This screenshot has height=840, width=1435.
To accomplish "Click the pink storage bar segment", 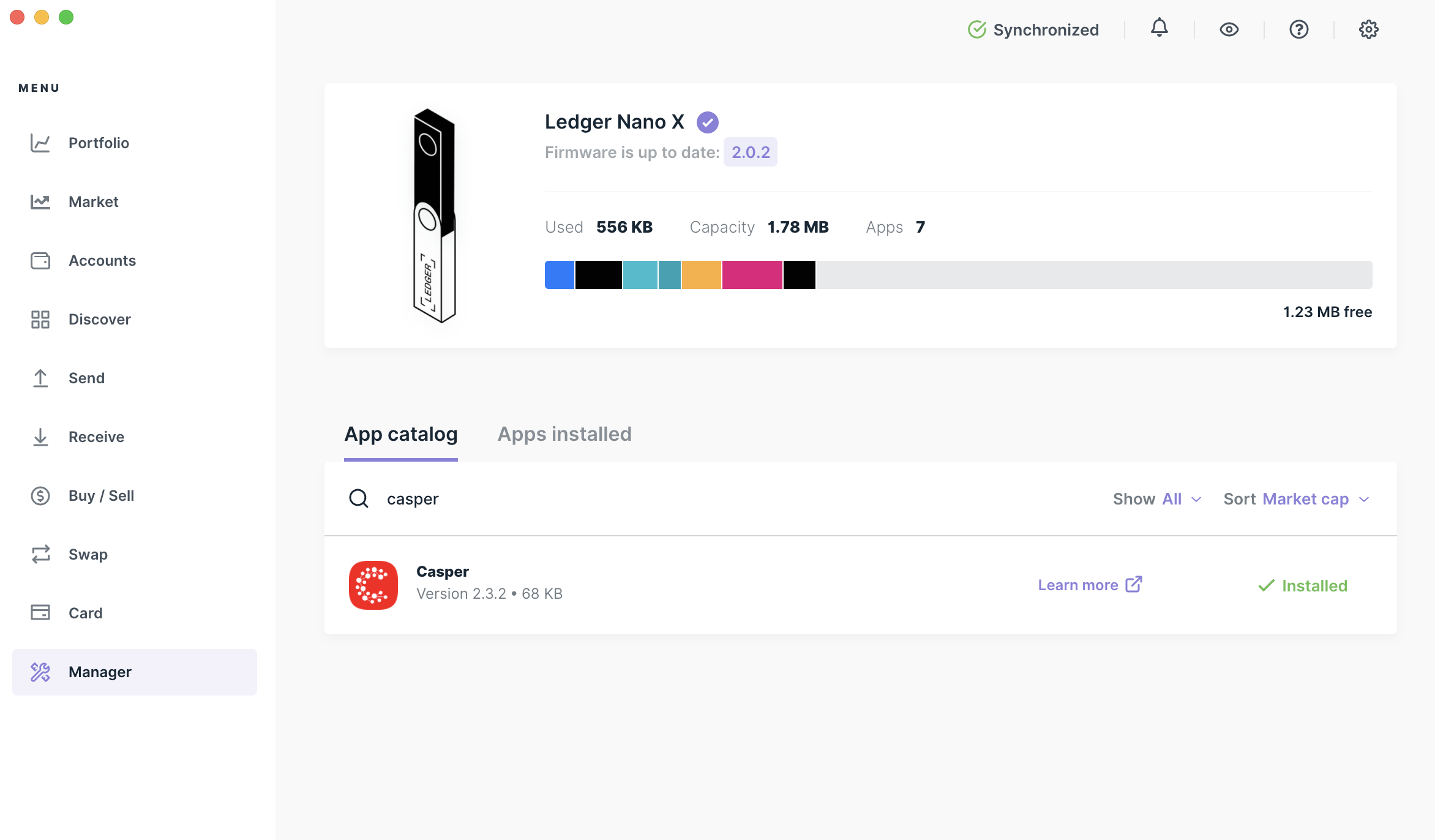I will coord(752,275).
